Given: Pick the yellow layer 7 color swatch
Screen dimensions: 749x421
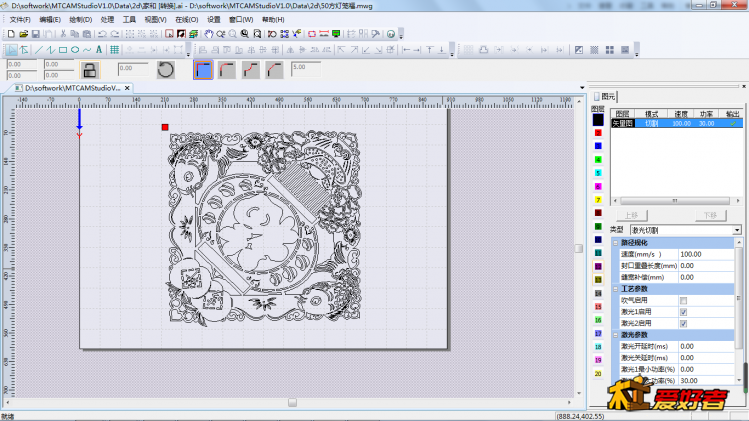Looking at the screenshot, I should pyautogui.click(x=598, y=200).
